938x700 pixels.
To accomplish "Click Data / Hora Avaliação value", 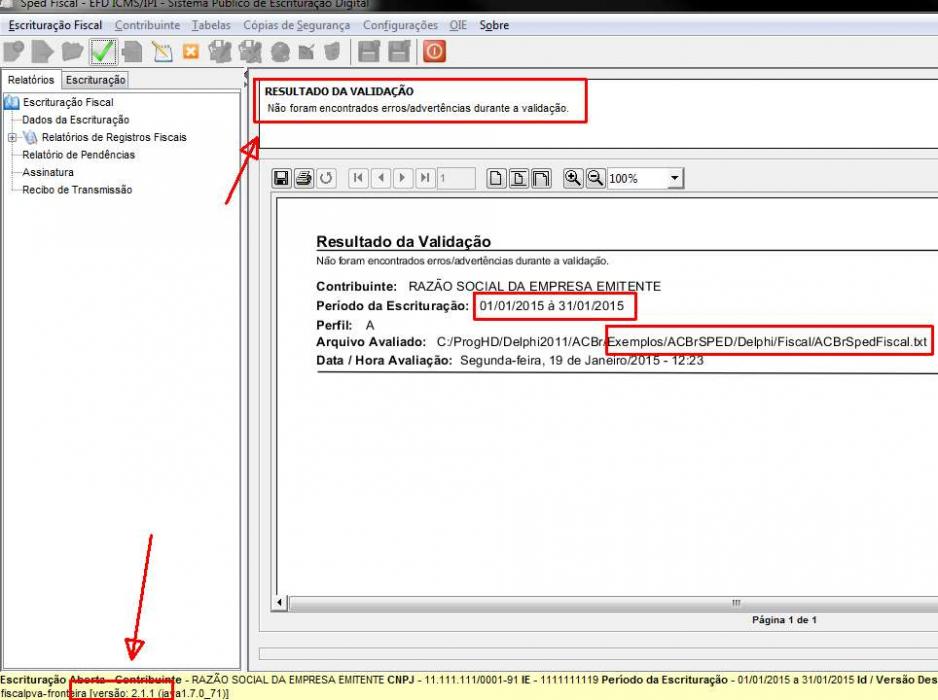I will click(581, 360).
